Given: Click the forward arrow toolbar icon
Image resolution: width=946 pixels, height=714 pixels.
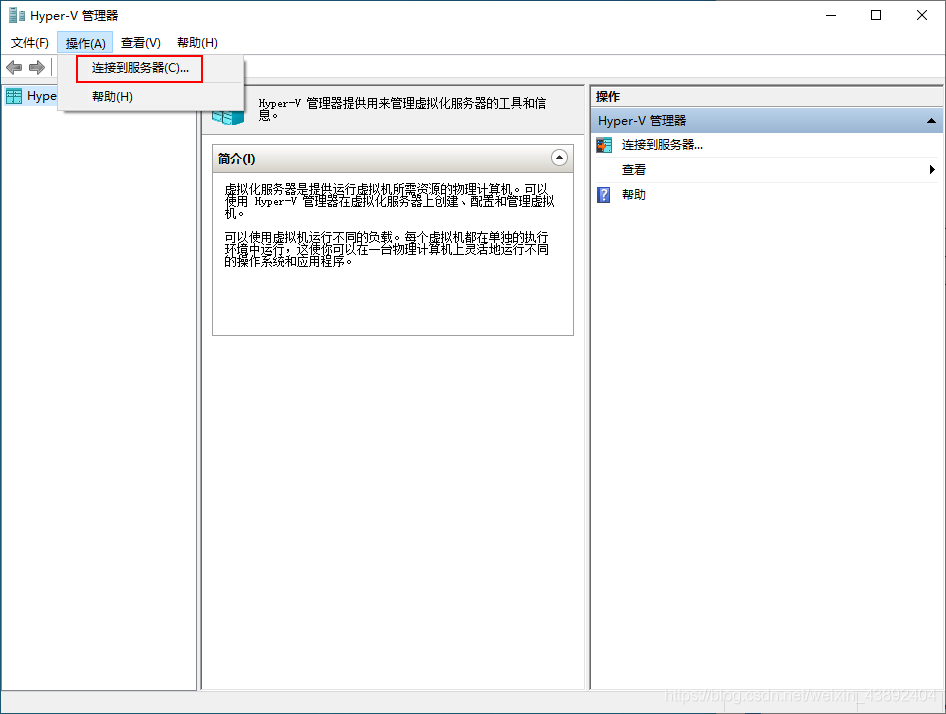Looking at the screenshot, I should click(x=37, y=68).
